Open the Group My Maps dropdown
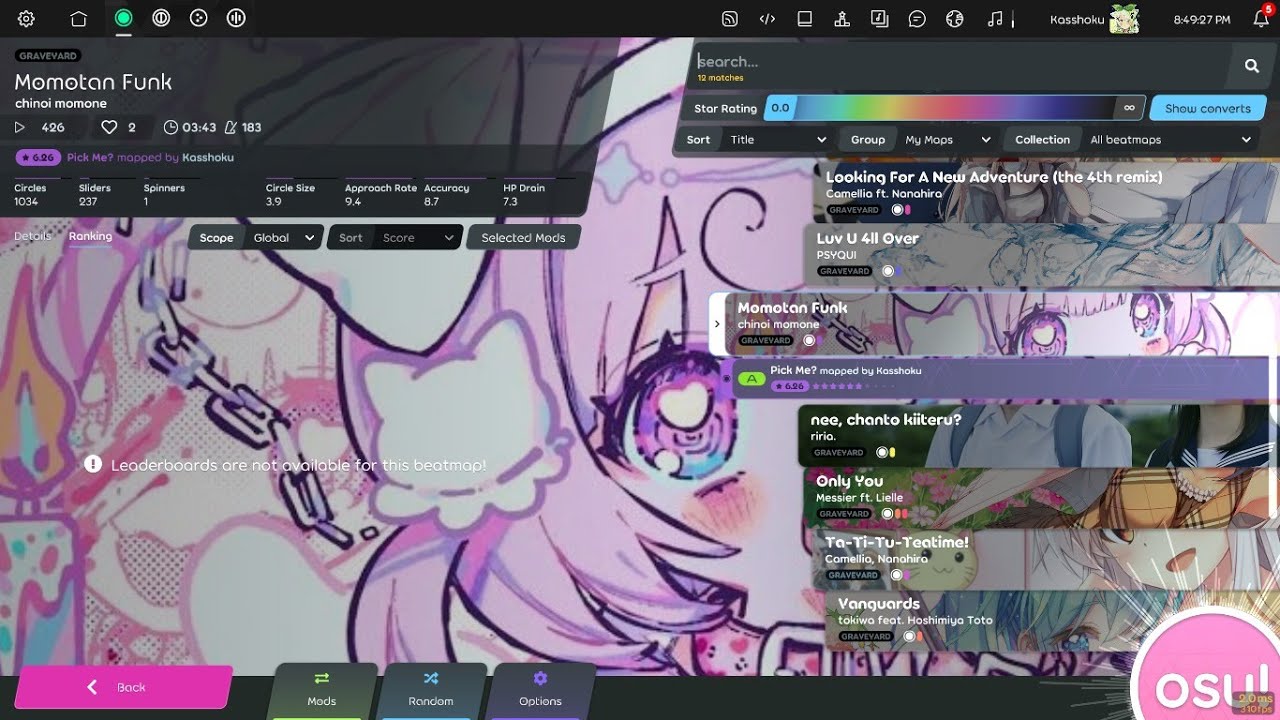 click(919, 140)
